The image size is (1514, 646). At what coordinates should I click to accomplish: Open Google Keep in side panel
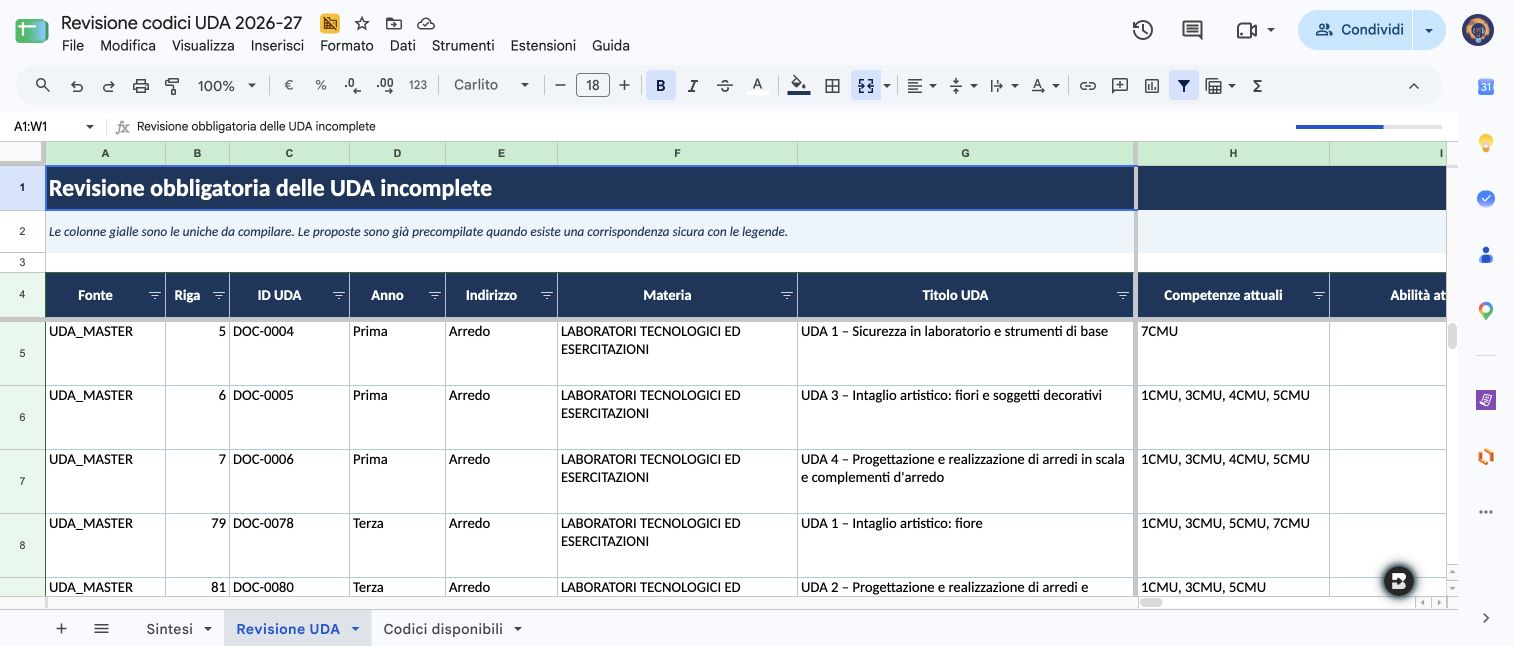click(1486, 143)
